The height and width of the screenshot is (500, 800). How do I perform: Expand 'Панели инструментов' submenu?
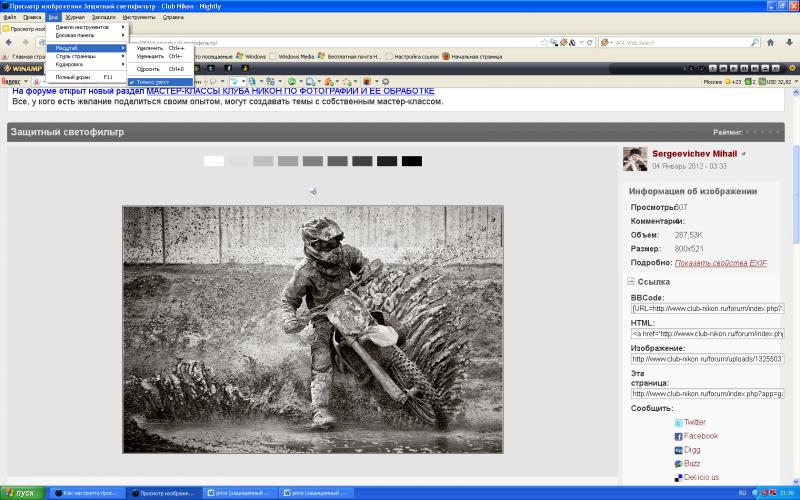click(86, 27)
